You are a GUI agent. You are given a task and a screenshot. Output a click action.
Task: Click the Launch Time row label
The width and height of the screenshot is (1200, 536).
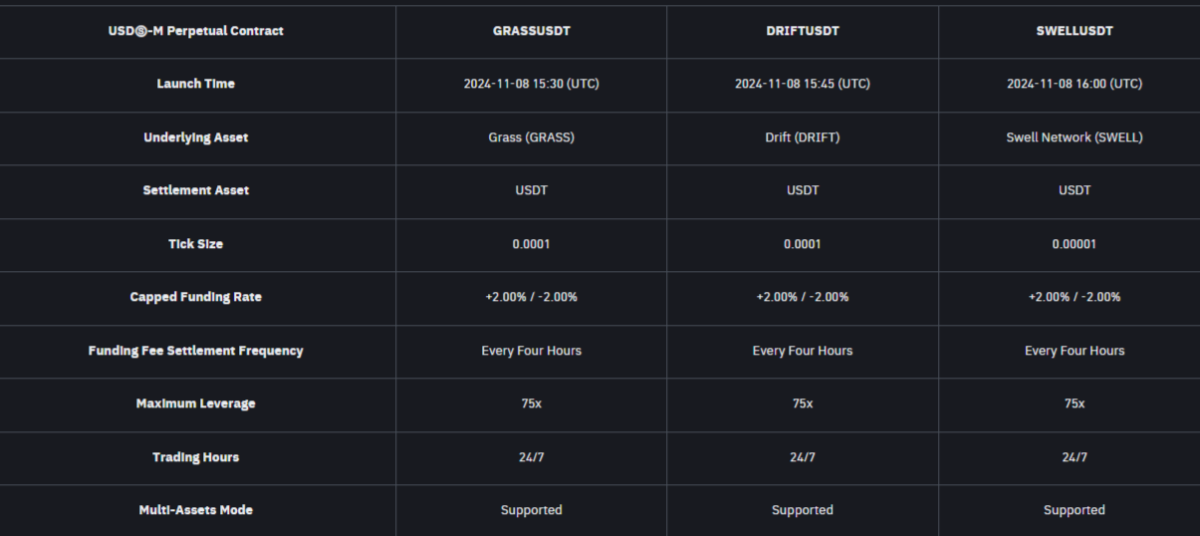click(x=196, y=84)
